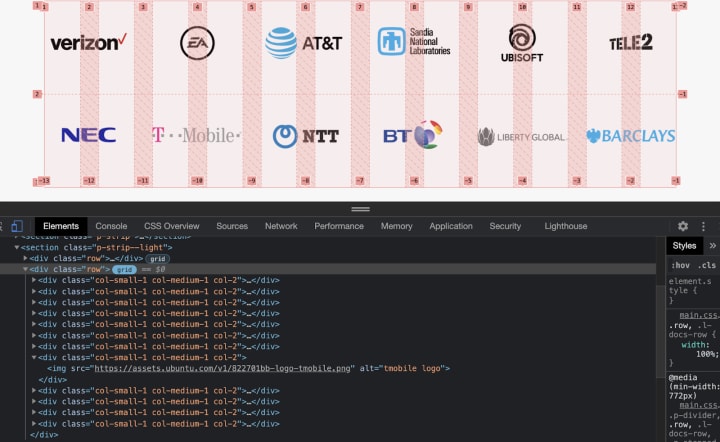This screenshot has width=720, height=442.
Task: Open the Security tab
Action: click(x=505, y=226)
